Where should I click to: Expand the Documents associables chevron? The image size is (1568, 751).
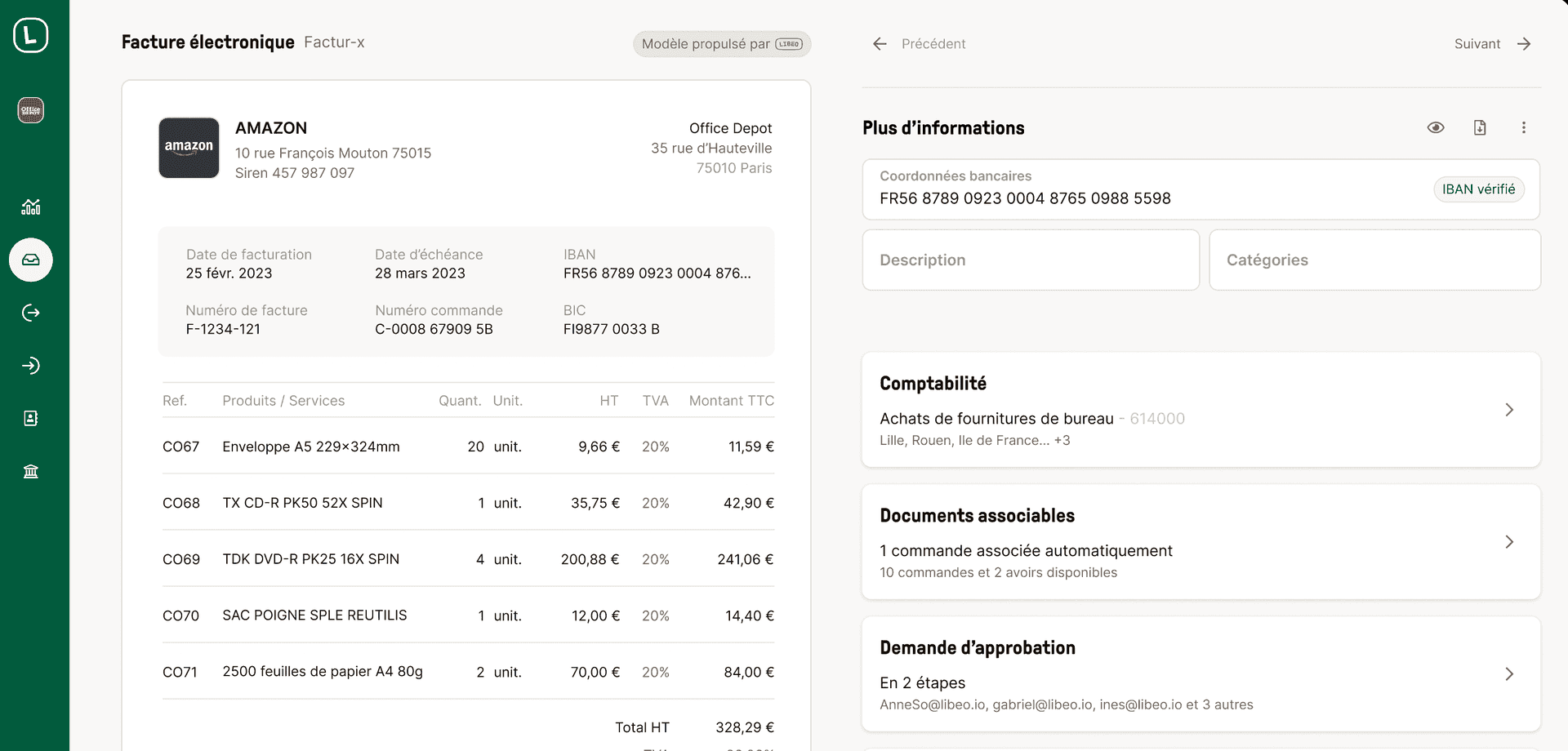click(x=1509, y=542)
